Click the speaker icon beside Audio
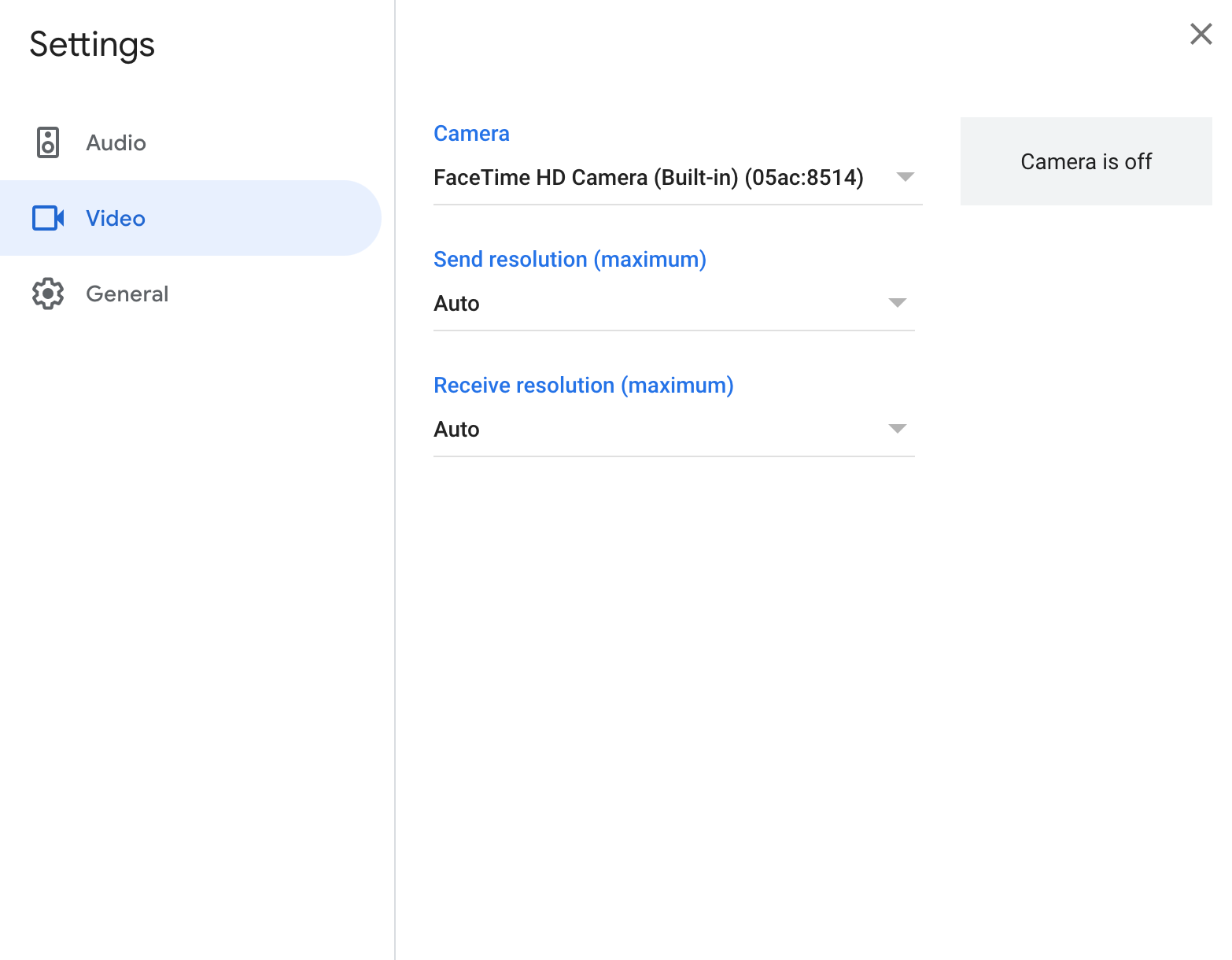Screen dimensions: 1232x960 (x=48, y=142)
